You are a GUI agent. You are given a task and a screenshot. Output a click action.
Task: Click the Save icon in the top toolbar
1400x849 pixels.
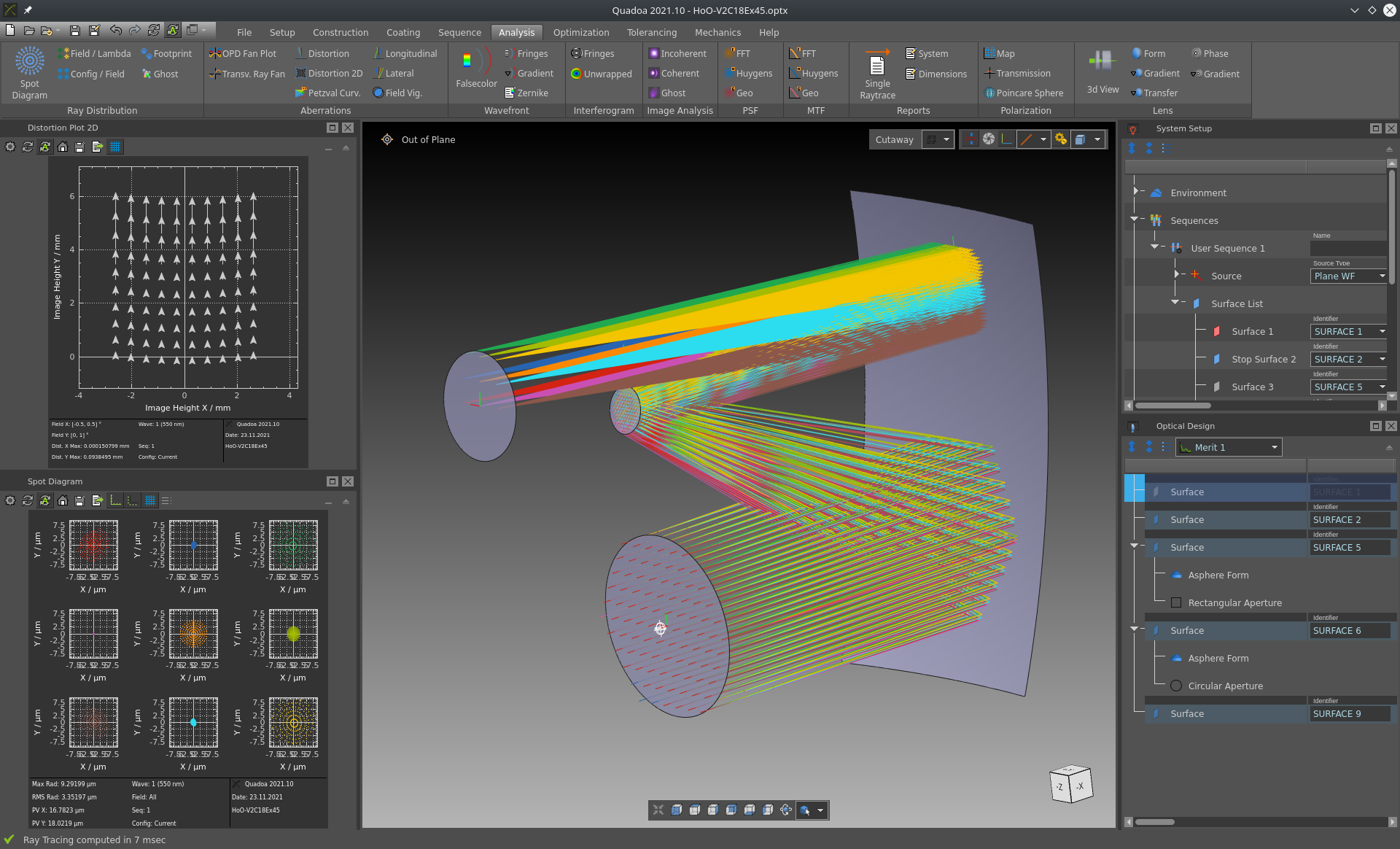click(x=74, y=30)
